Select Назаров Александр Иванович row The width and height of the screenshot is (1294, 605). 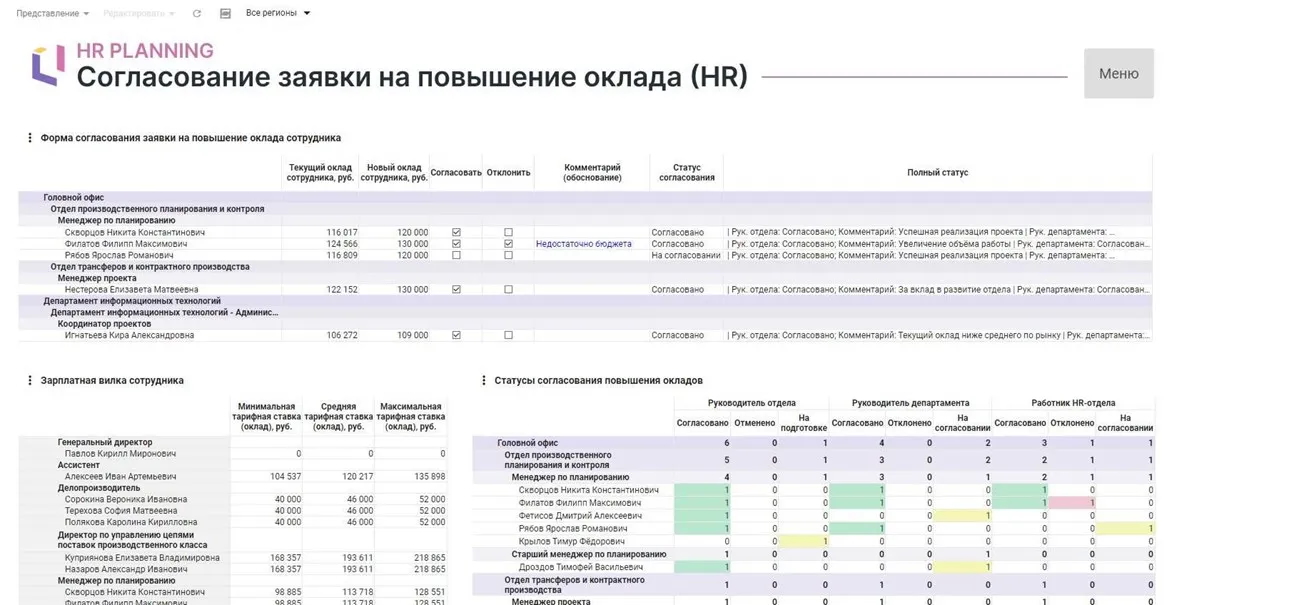[232, 569]
